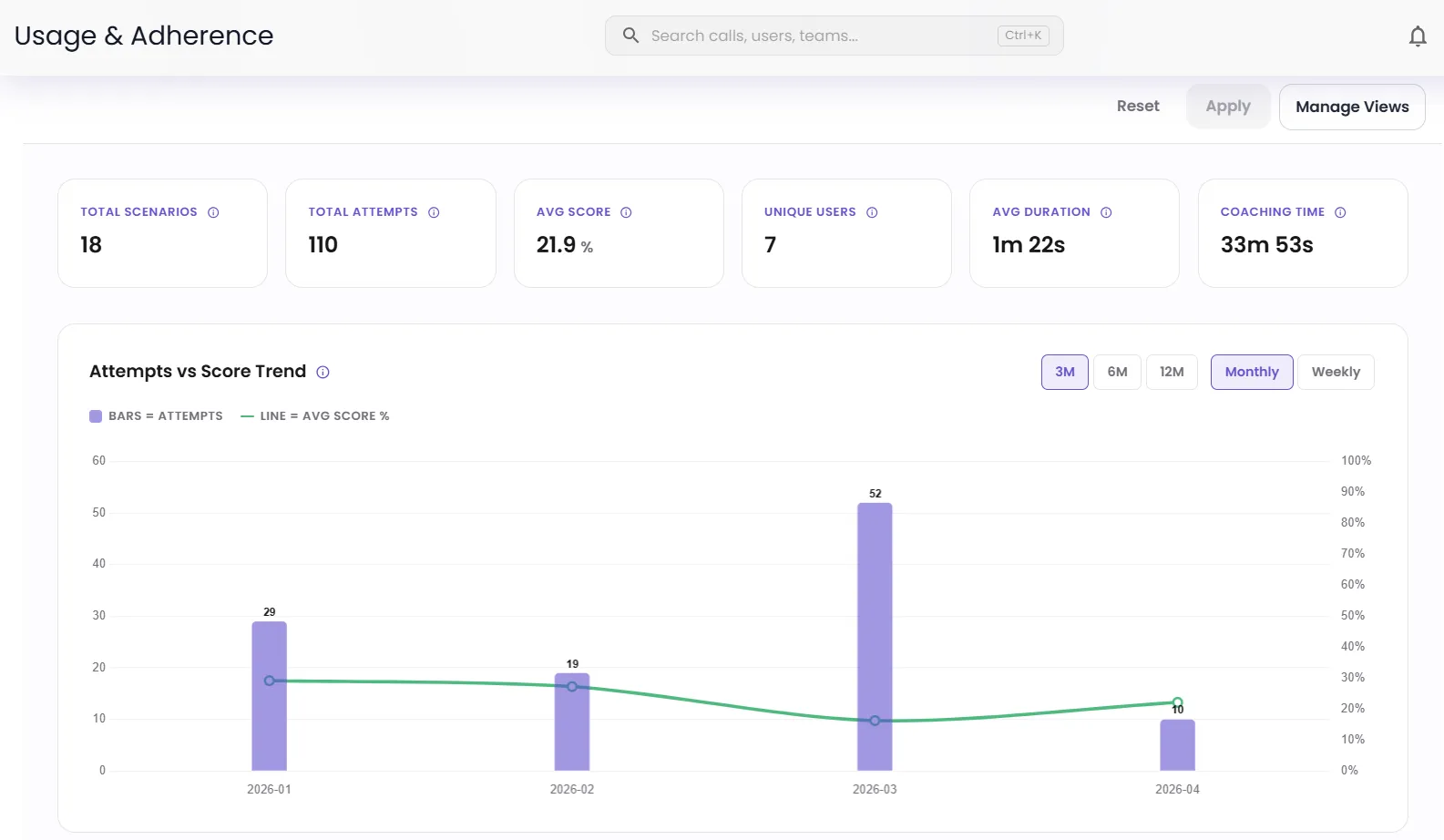Open Manage Views

(x=1351, y=107)
